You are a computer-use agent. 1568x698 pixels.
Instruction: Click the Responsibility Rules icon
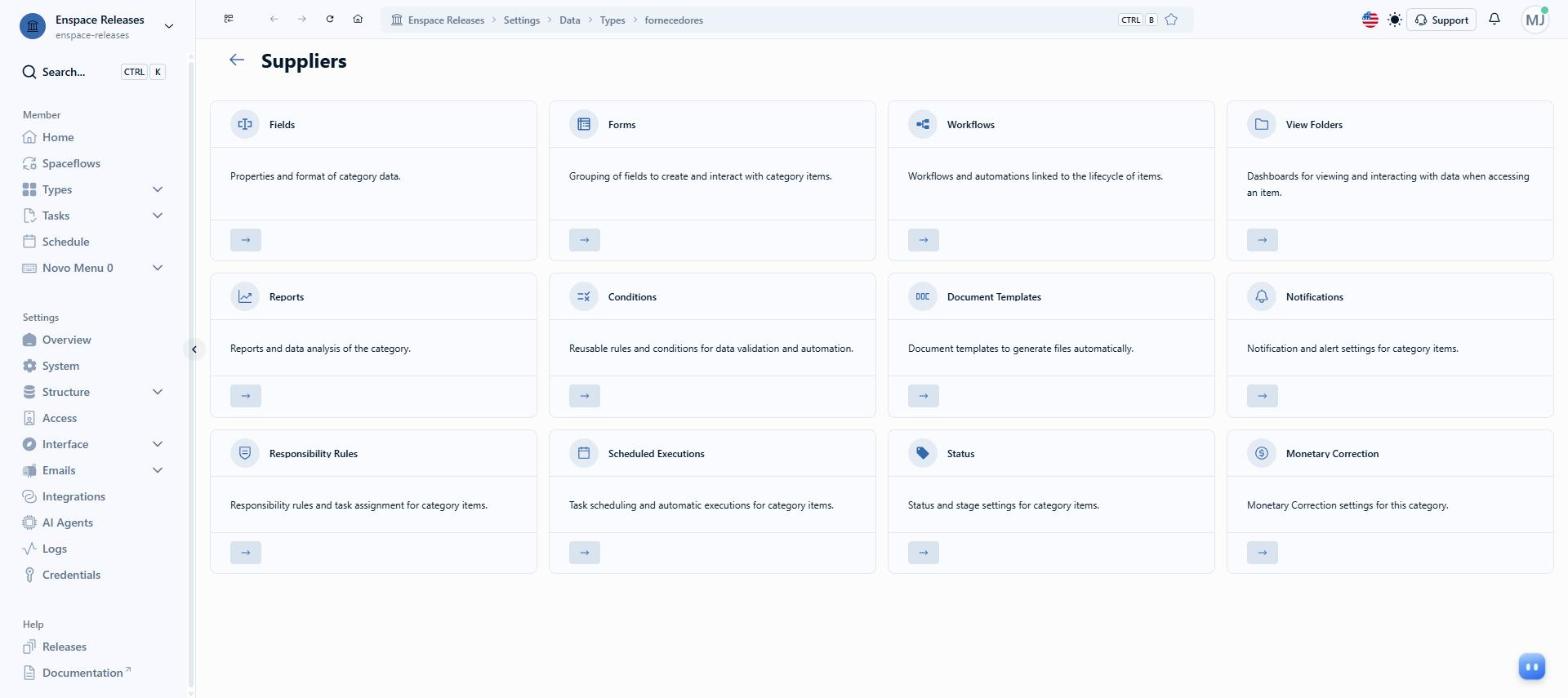pos(245,453)
